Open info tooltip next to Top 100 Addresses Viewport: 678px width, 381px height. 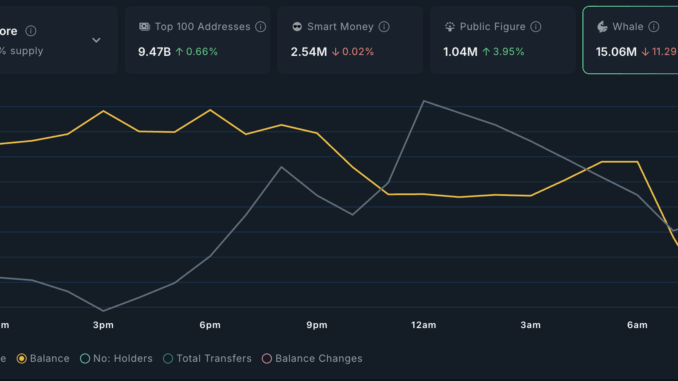[x=260, y=27]
